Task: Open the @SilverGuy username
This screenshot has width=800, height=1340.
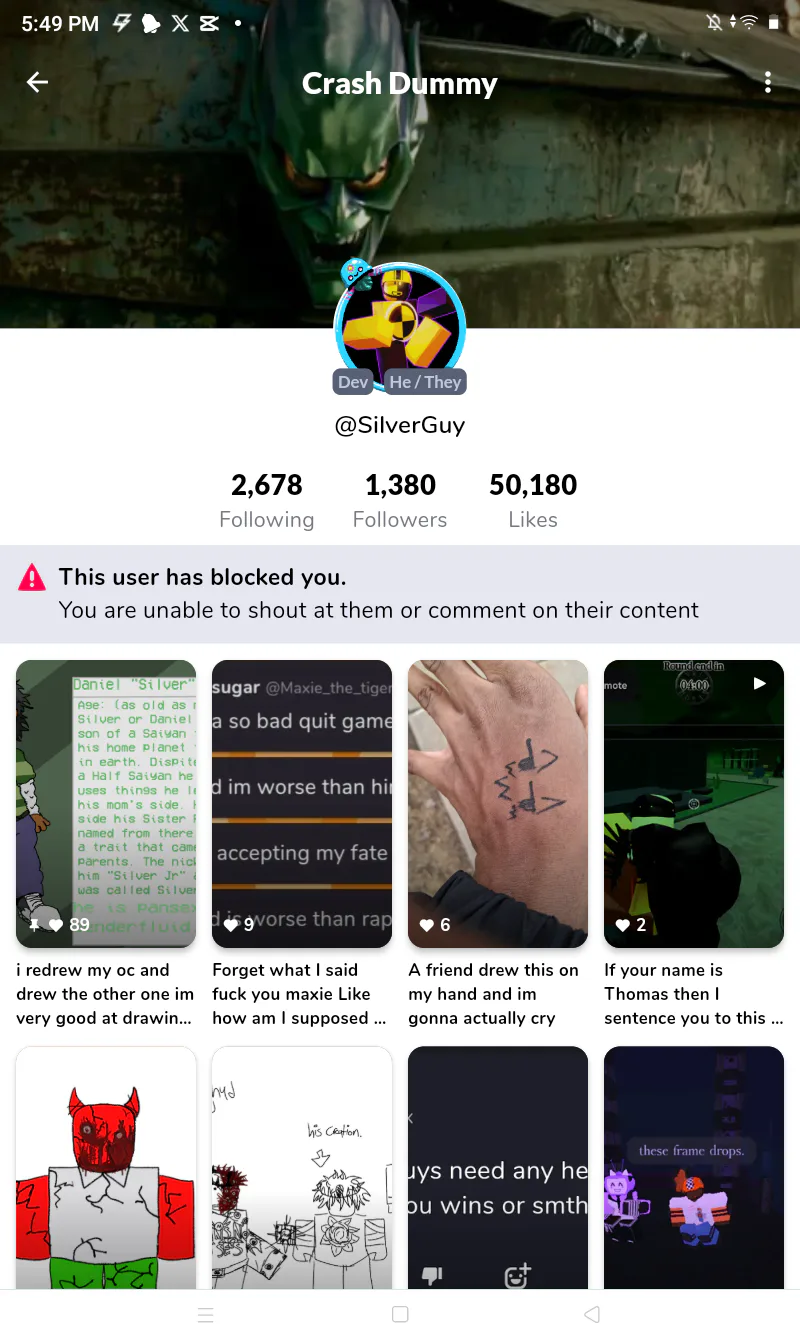Action: 400,425
